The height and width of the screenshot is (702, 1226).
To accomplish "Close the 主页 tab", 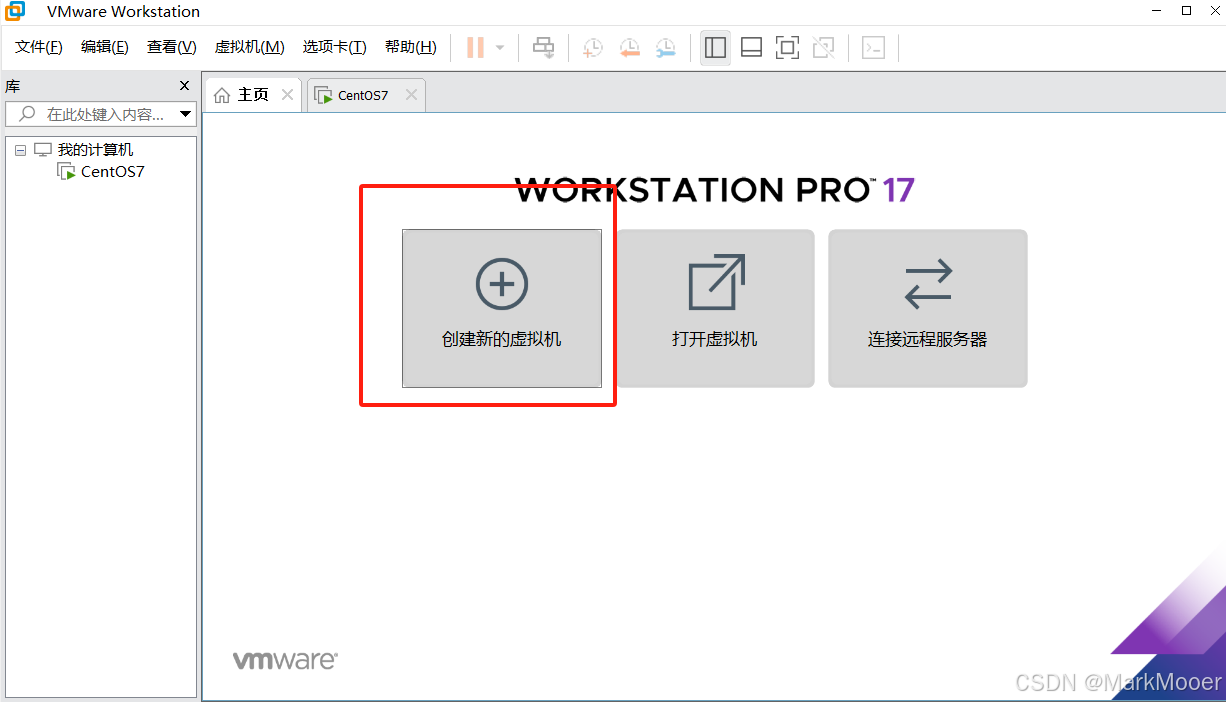I will tap(287, 95).
